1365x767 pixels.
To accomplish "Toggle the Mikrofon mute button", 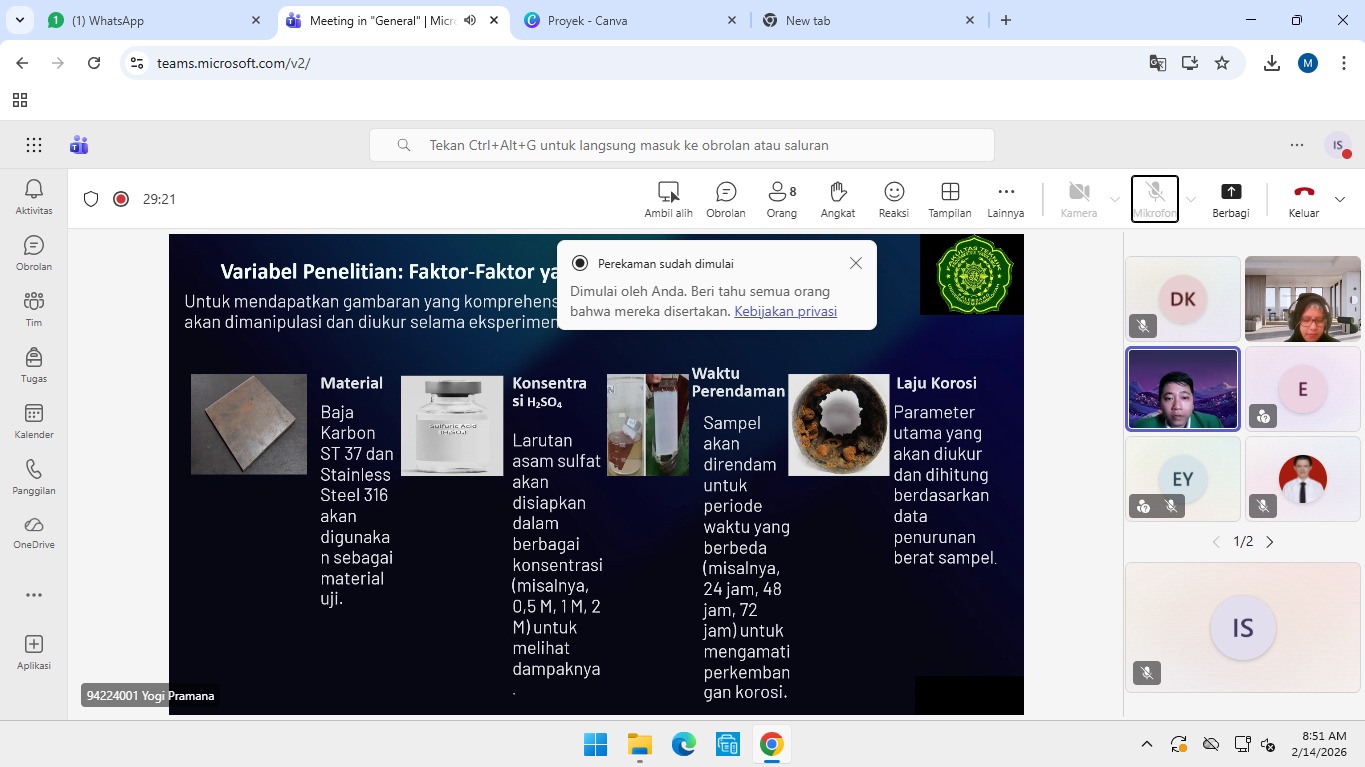I will (x=1154, y=198).
